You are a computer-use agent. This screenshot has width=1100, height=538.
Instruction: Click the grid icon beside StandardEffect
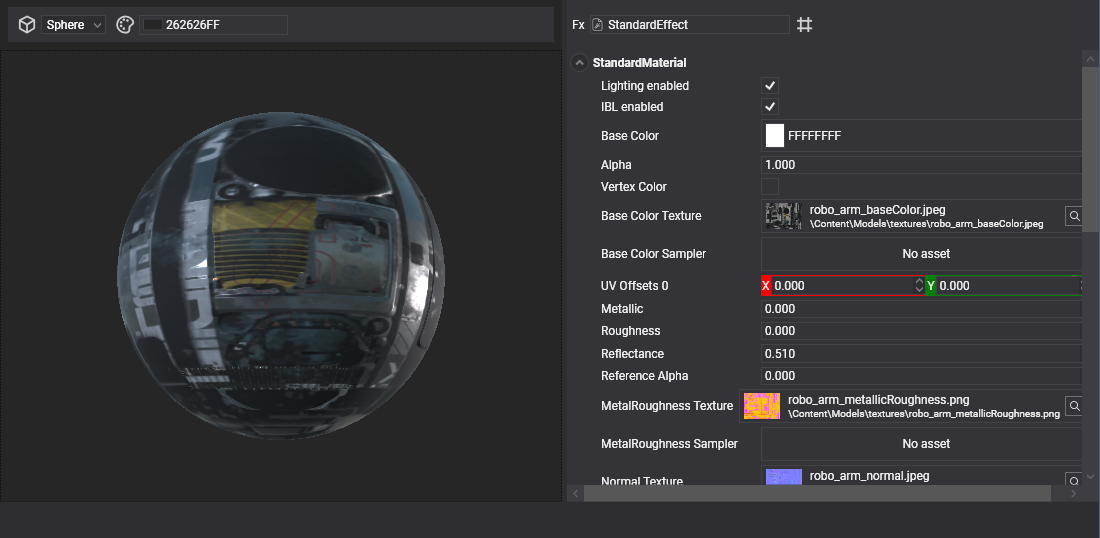804,25
